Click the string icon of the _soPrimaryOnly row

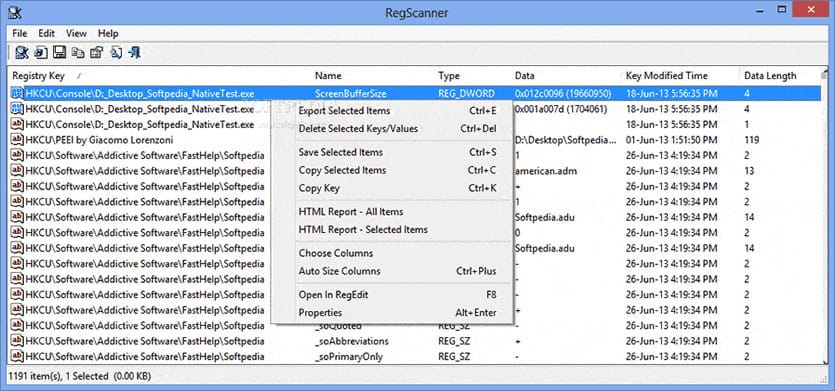17,356
